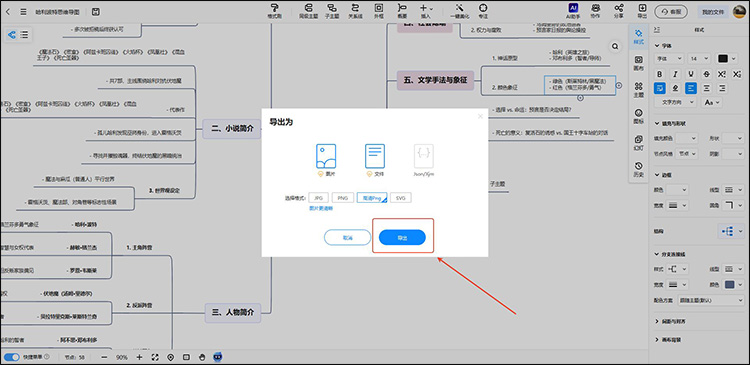
Task: Open the Aa text case dropdown
Action: tap(712, 102)
